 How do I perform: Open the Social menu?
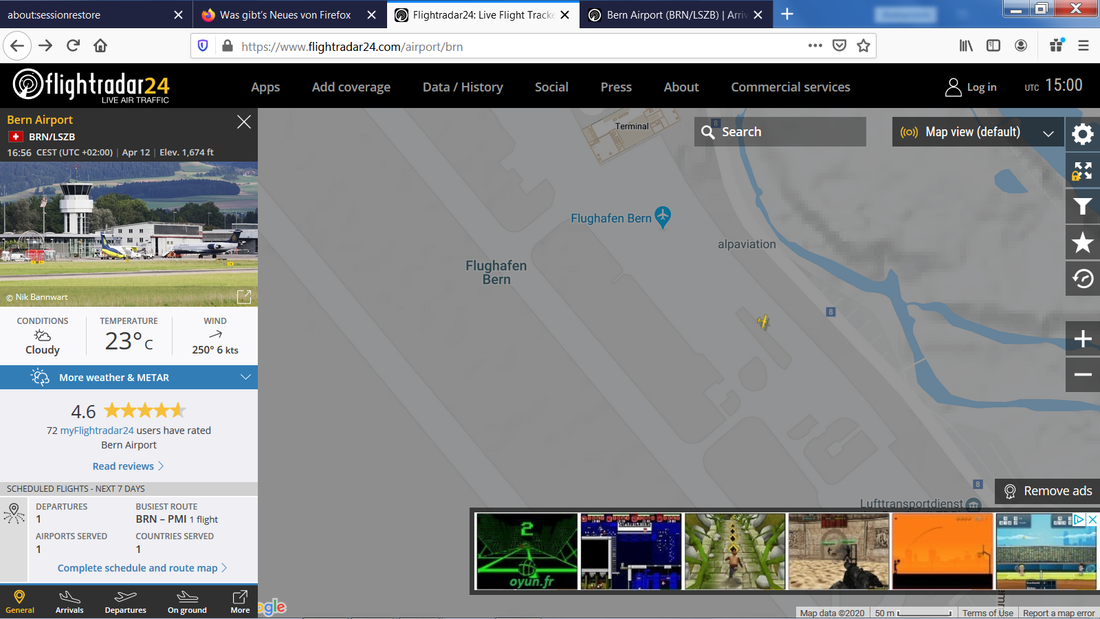click(x=551, y=87)
